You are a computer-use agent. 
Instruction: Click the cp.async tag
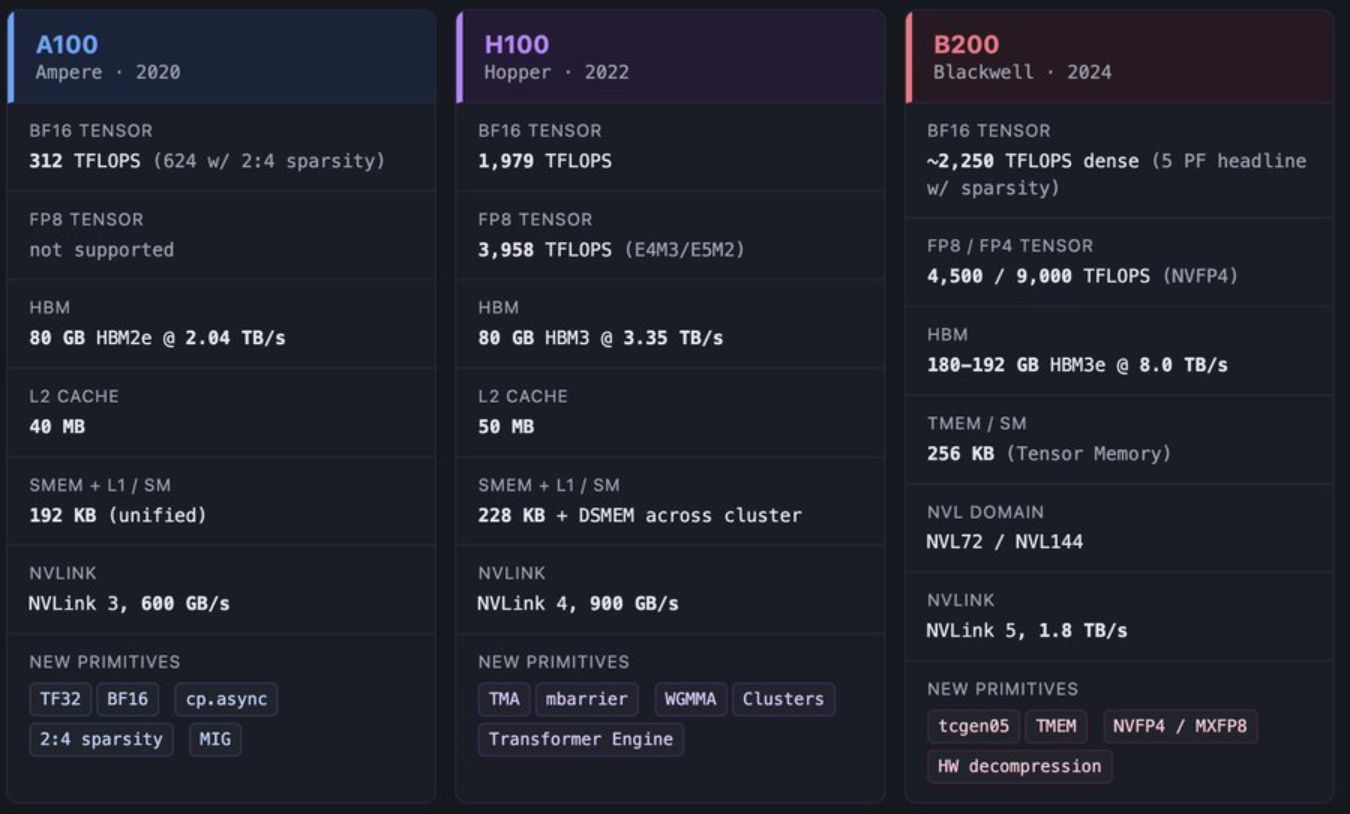[x=226, y=699]
